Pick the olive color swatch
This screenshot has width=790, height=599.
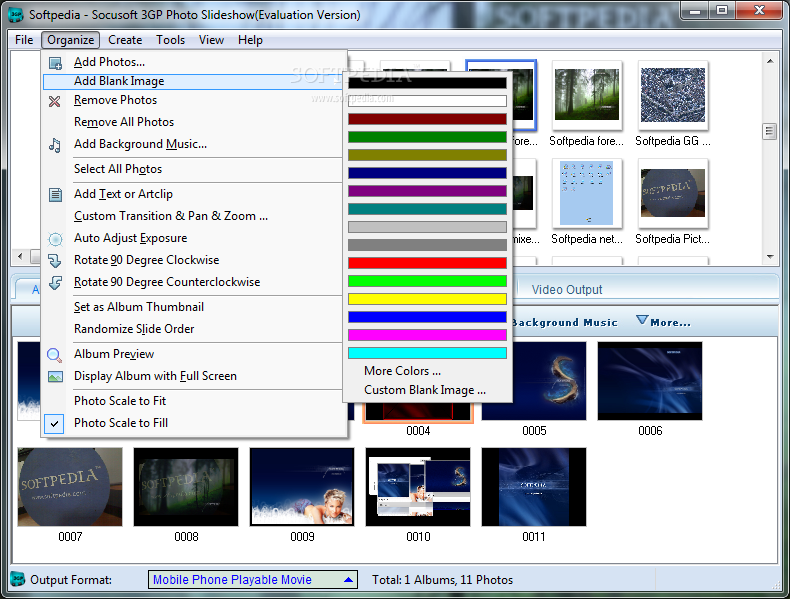coord(427,155)
